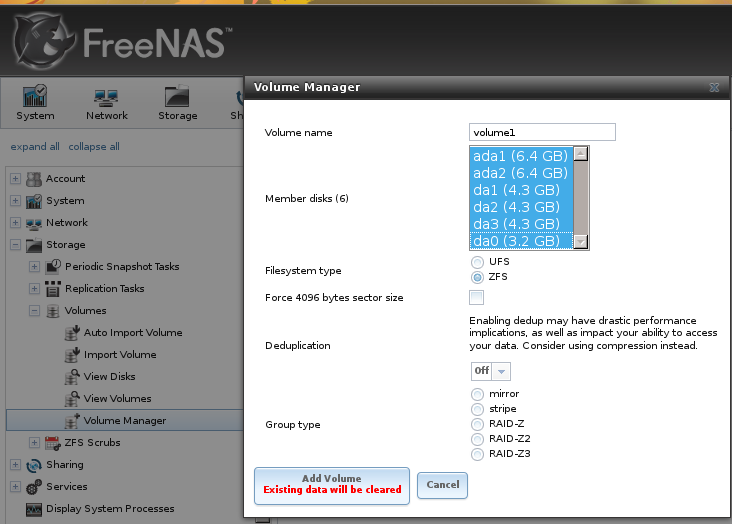
Task: Select disk ada2 (6.4 GB)
Action: tap(521, 173)
